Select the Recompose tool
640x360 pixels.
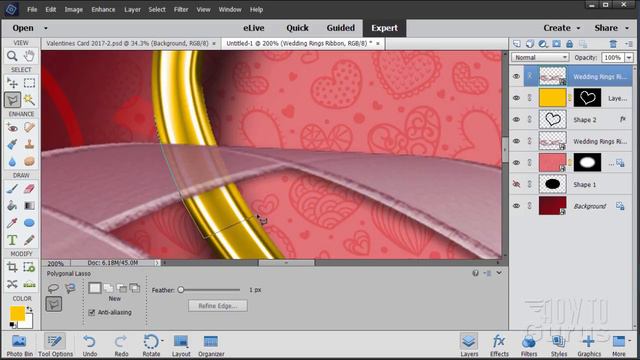29,267
